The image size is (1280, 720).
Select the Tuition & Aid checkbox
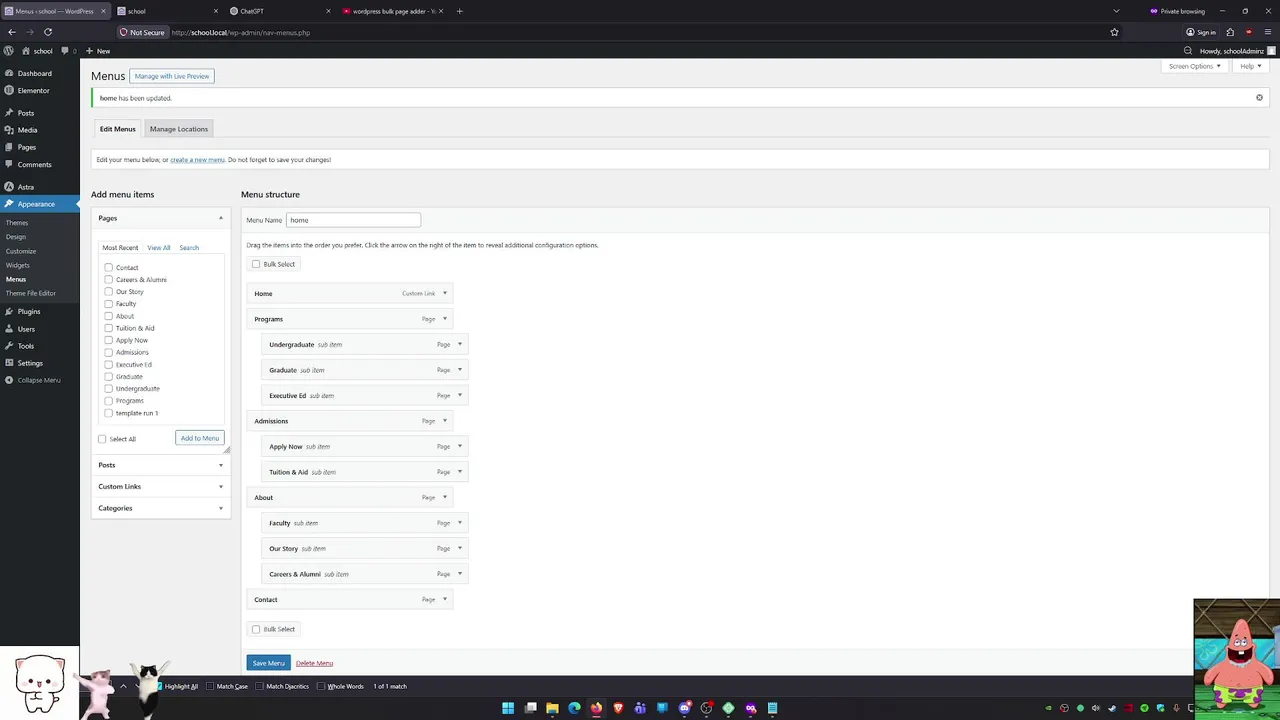pos(108,328)
